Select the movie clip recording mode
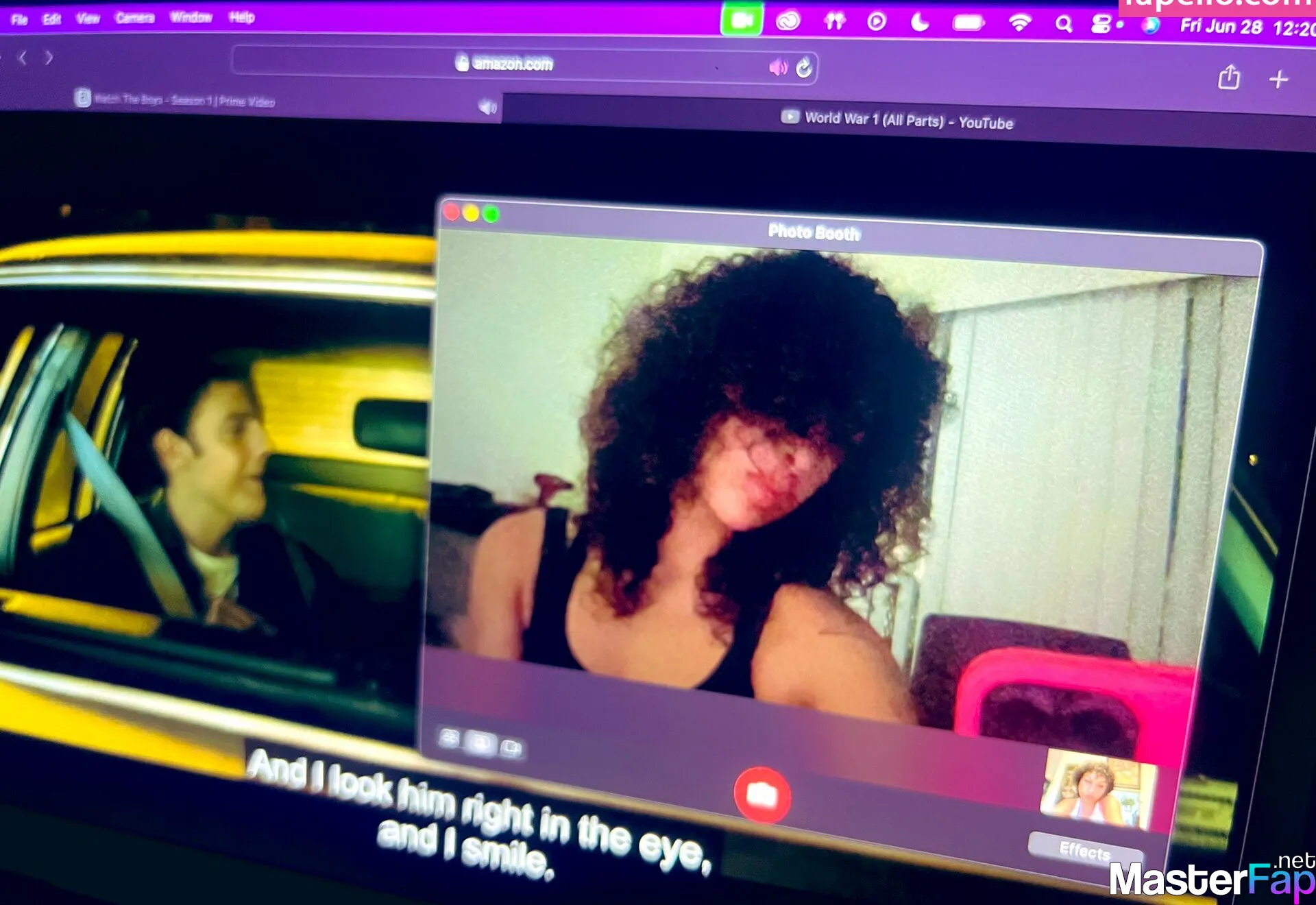This screenshot has width=1316, height=905. (511, 747)
